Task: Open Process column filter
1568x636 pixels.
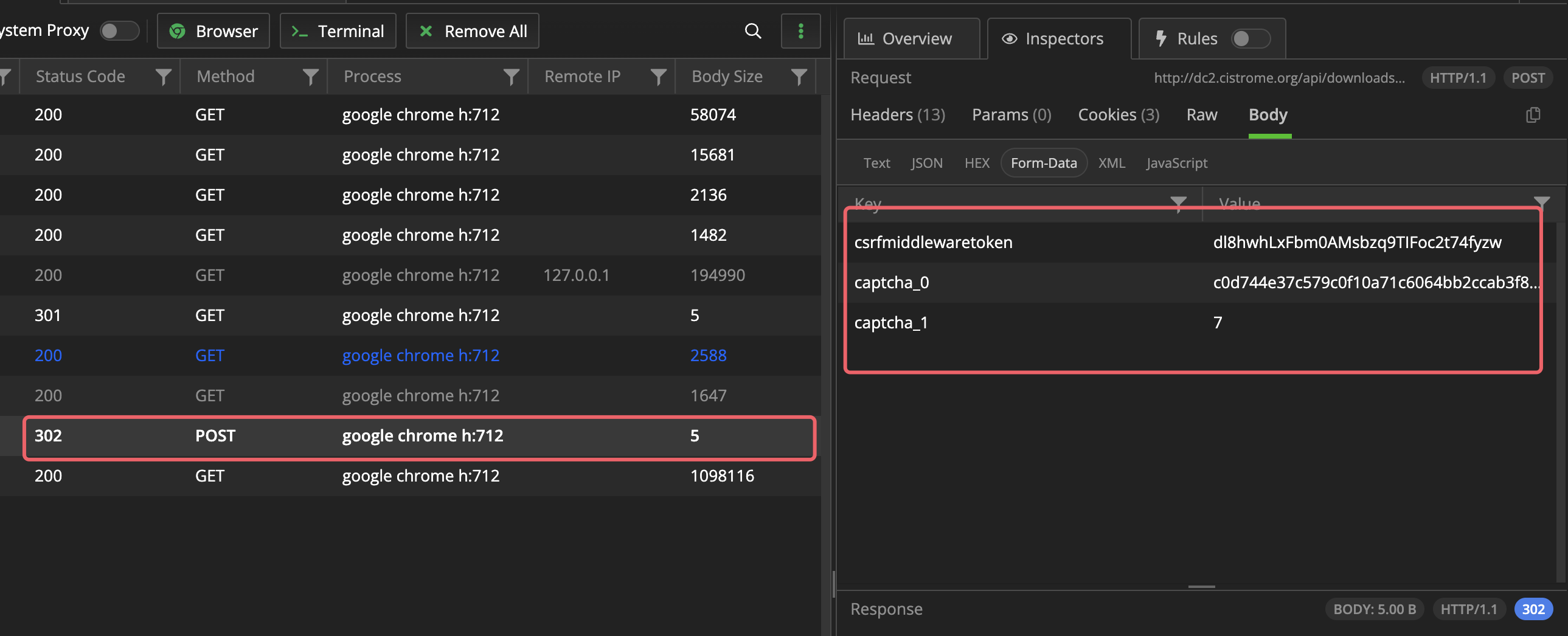Action: (x=512, y=77)
